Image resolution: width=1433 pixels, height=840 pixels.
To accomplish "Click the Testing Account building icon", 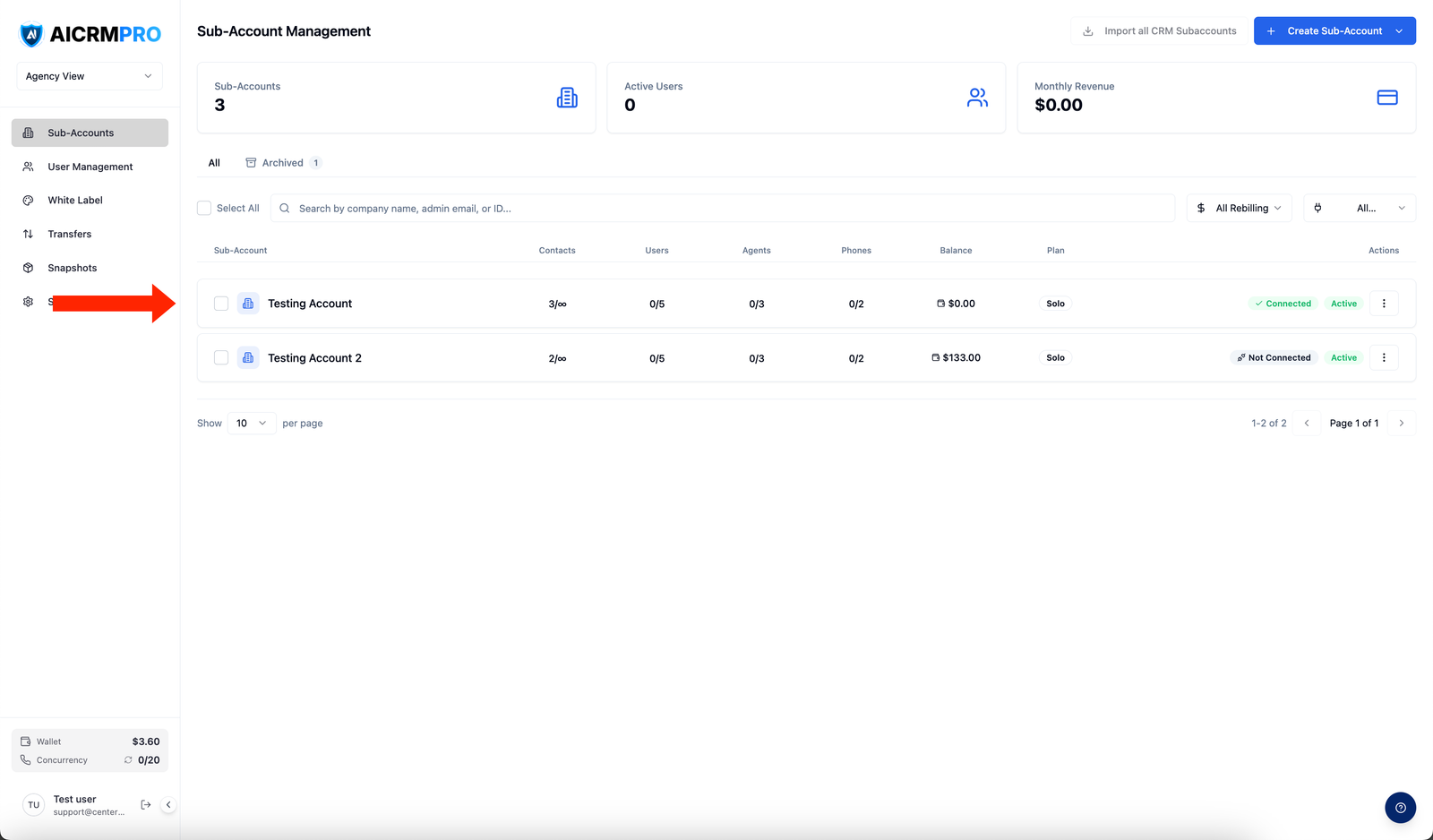I will tap(248, 304).
